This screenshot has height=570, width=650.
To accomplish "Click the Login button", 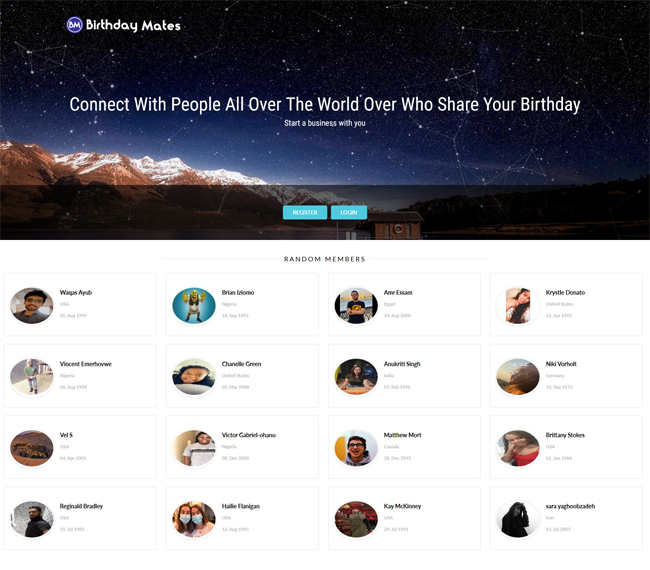I will coord(349,212).
